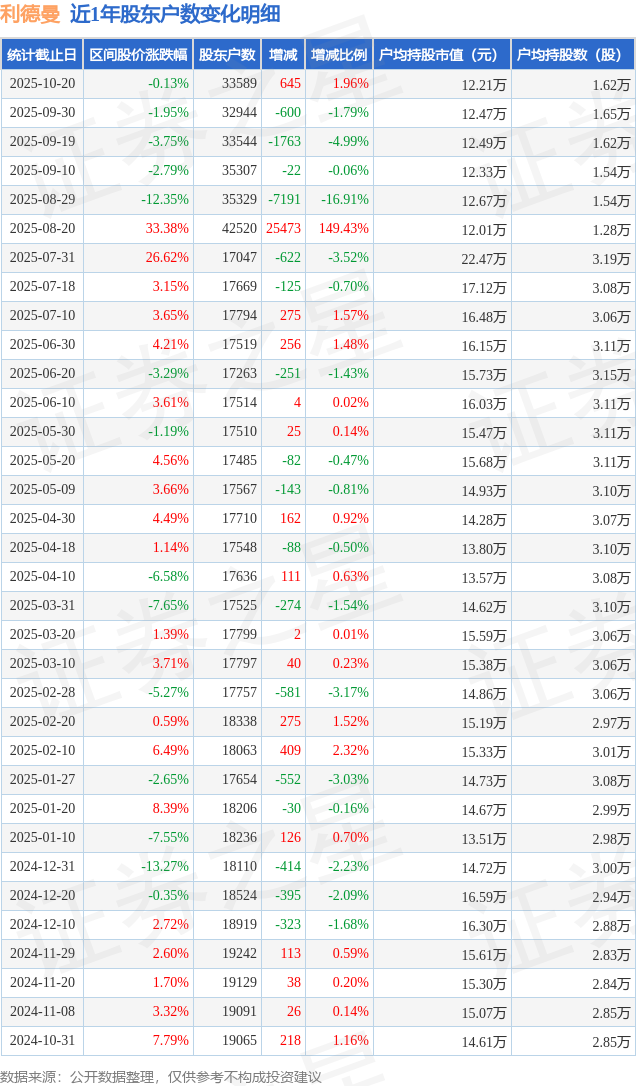The width and height of the screenshot is (636, 1086).
Task: Click the 近1年股东户数变化明细 heading
Action: [175, 14]
